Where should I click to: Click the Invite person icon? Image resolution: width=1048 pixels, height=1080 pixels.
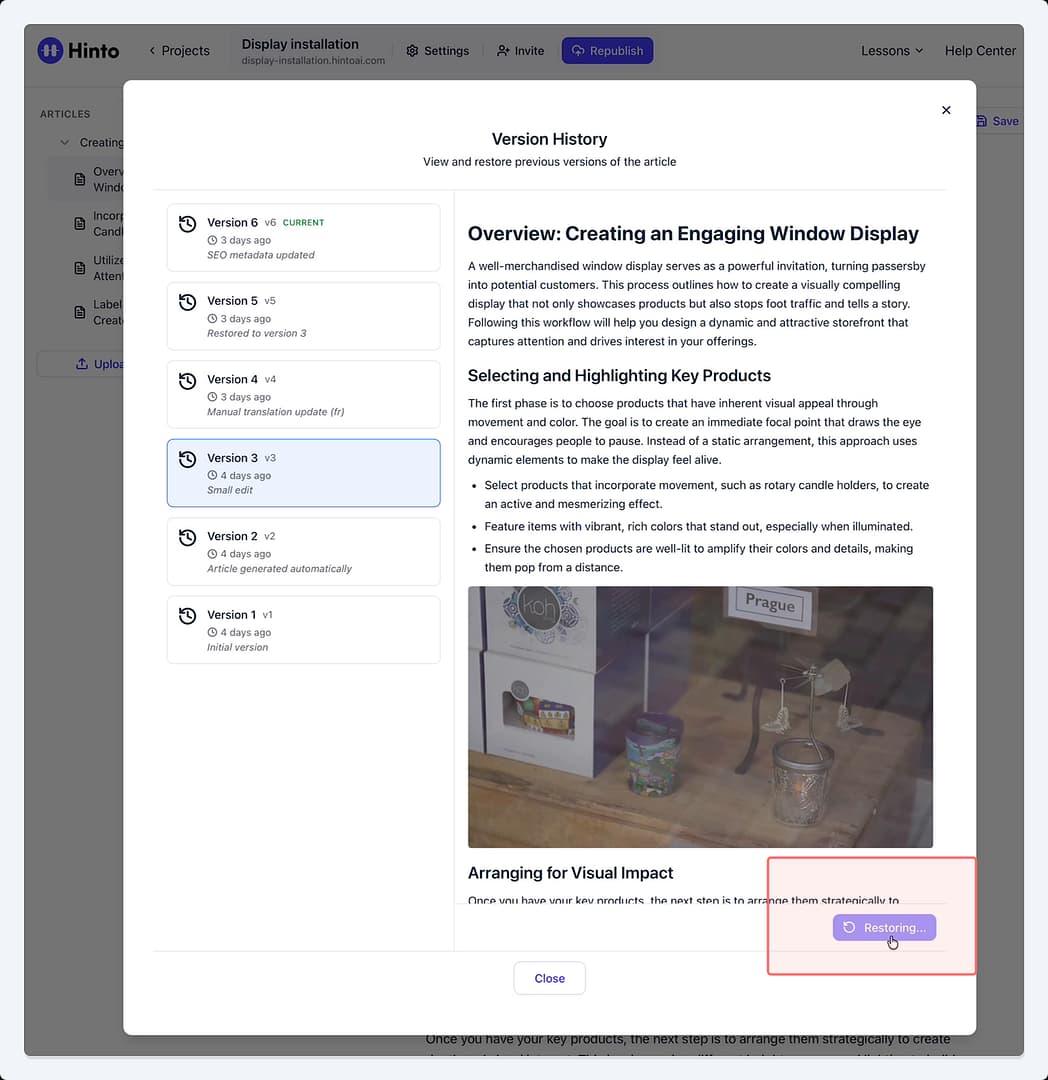[x=503, y=51]
